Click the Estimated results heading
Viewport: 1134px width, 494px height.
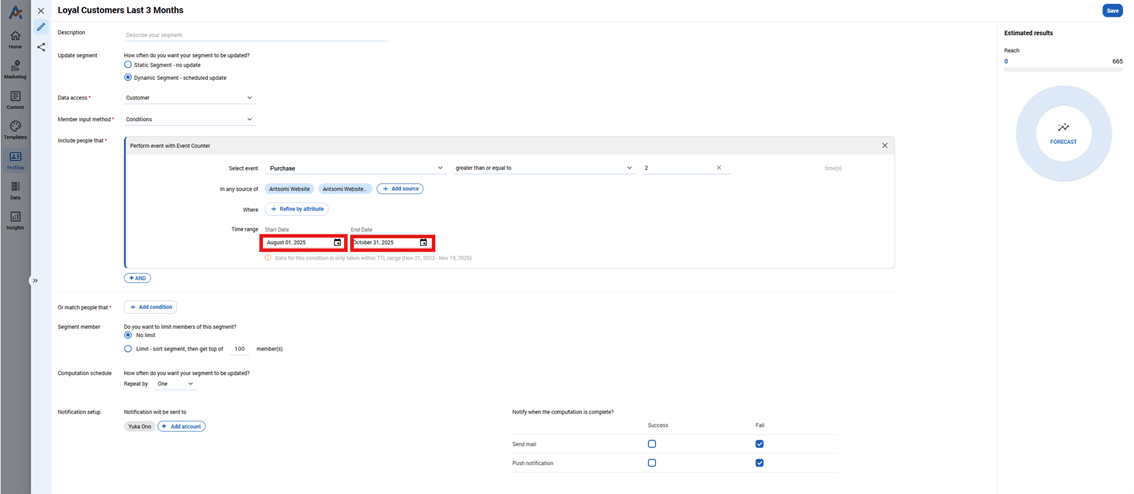pyautogui.click(x=1028, y=33)
